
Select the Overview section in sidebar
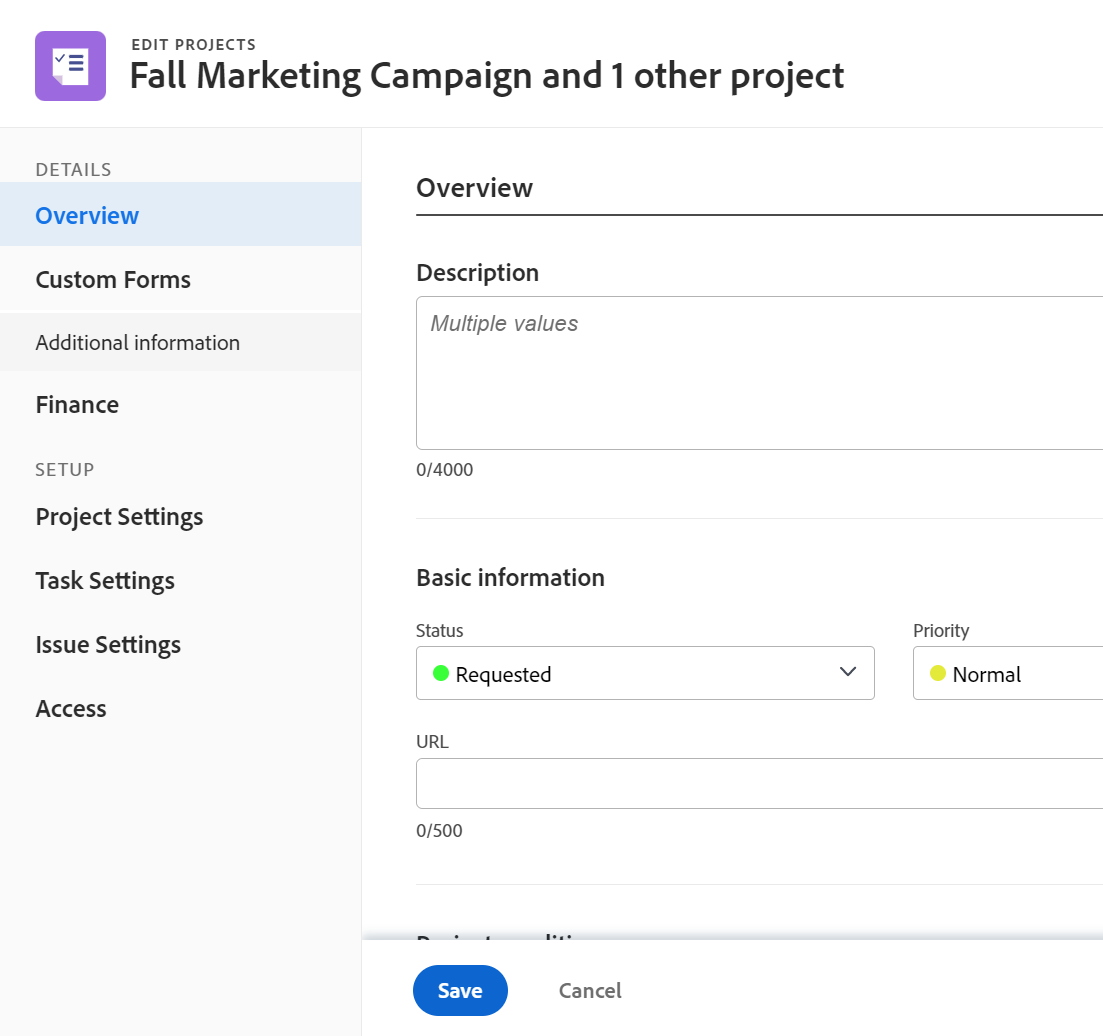87,215
